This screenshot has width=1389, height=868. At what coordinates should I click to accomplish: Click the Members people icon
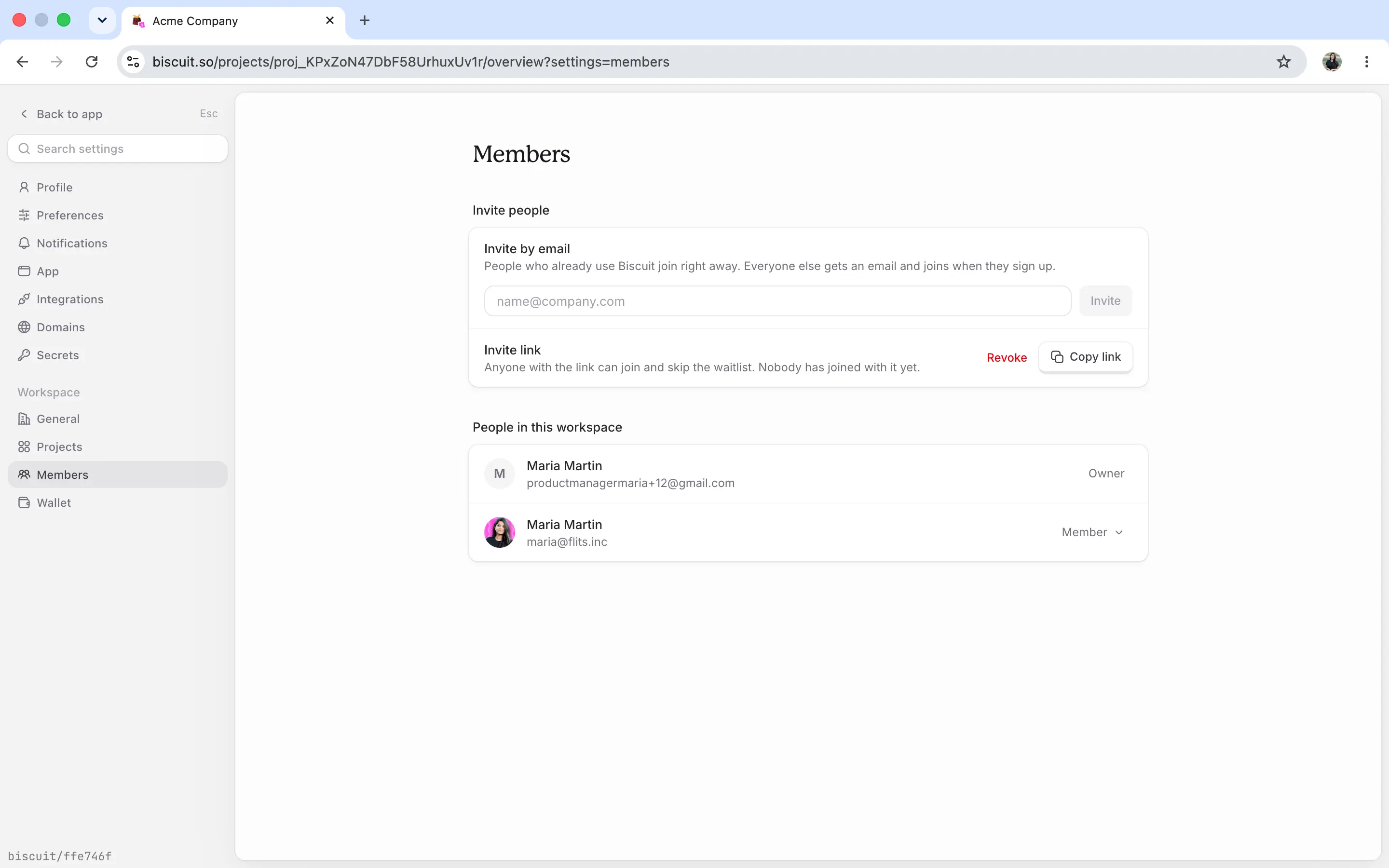(x=24, y=475)
